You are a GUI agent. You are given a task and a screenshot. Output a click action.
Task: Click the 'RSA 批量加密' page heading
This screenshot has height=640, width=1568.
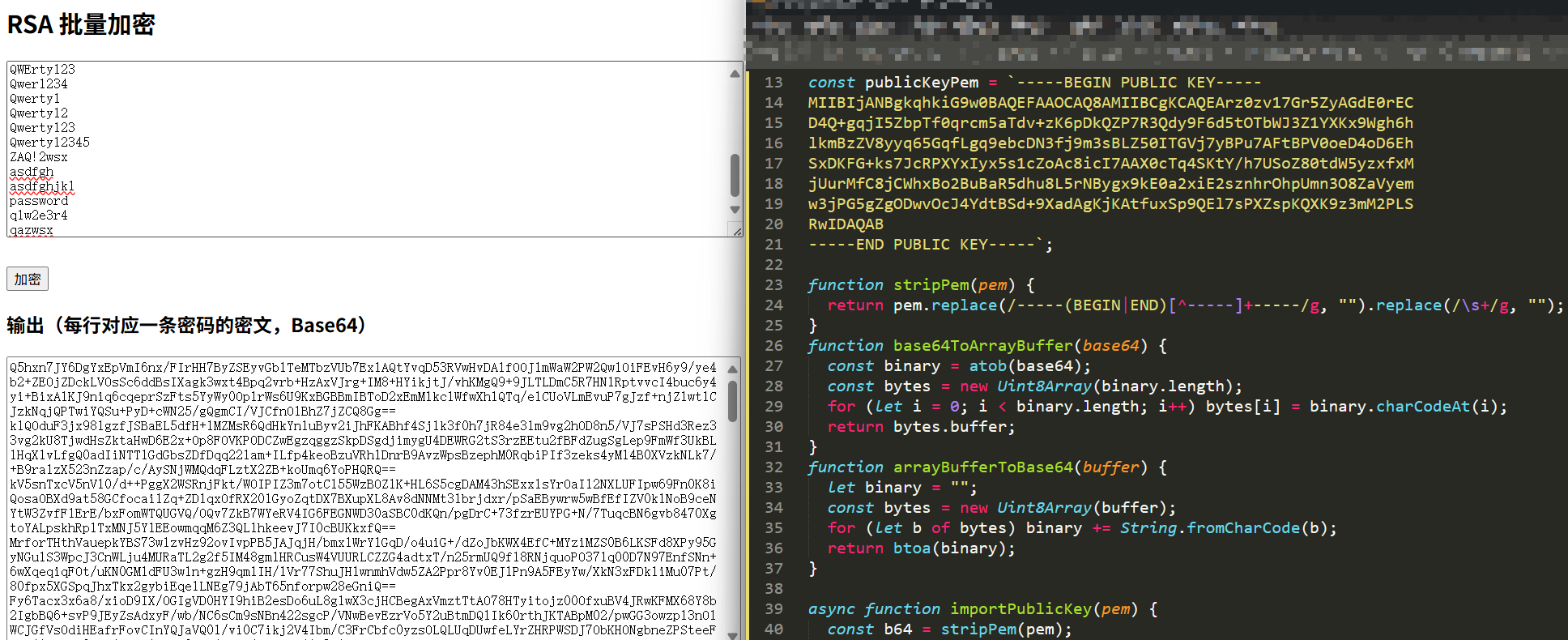81,24
